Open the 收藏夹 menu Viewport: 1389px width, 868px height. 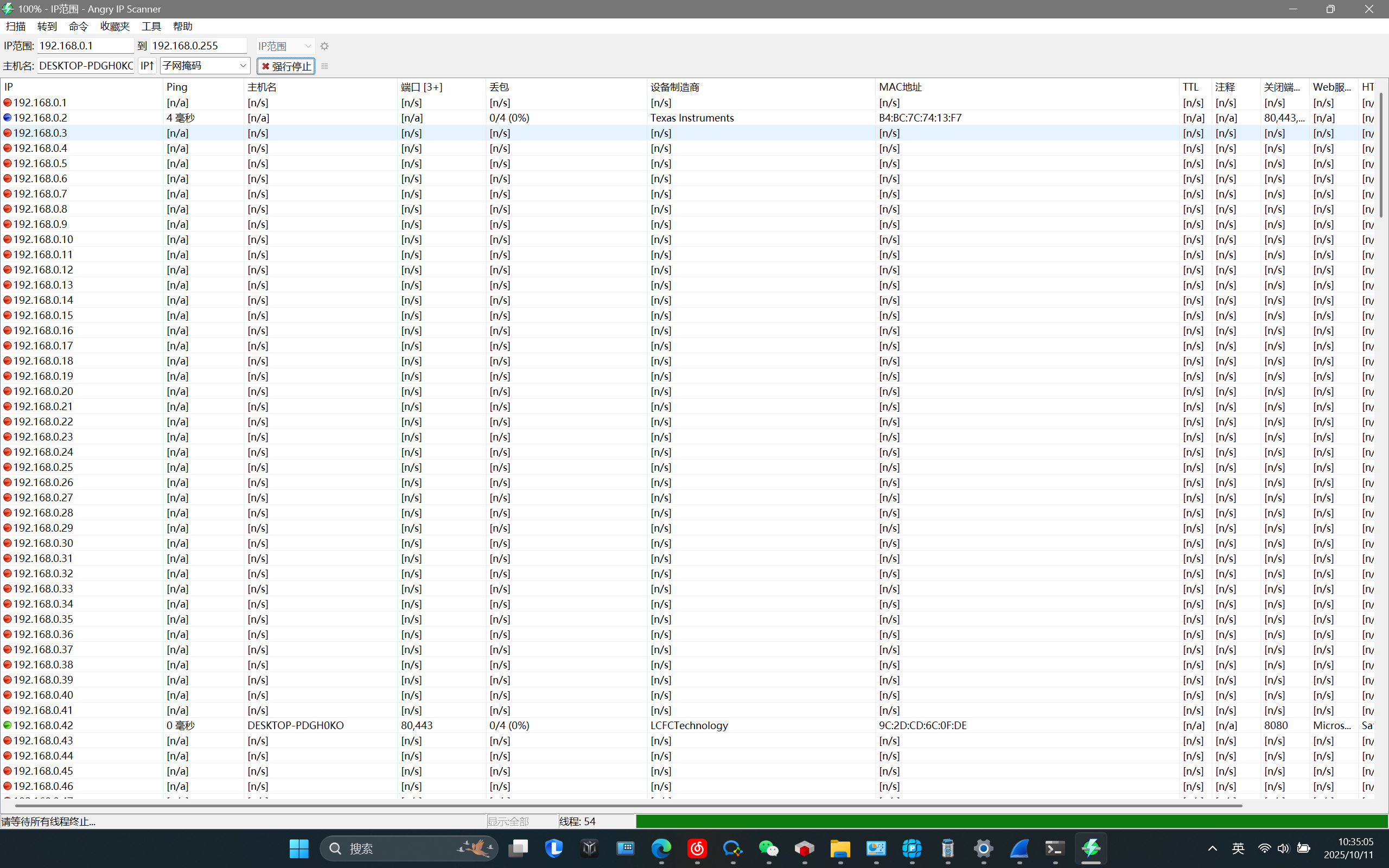coord(115,27)
